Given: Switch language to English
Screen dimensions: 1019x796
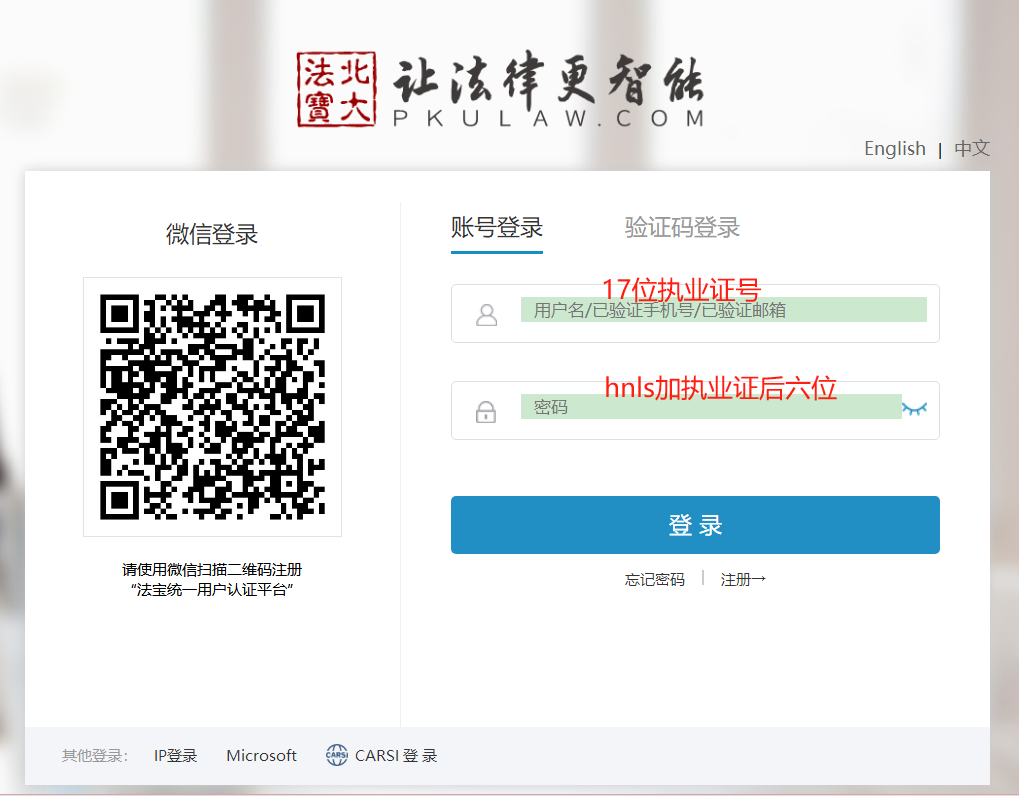Looking at the screenshot, I should coord(895,149).
